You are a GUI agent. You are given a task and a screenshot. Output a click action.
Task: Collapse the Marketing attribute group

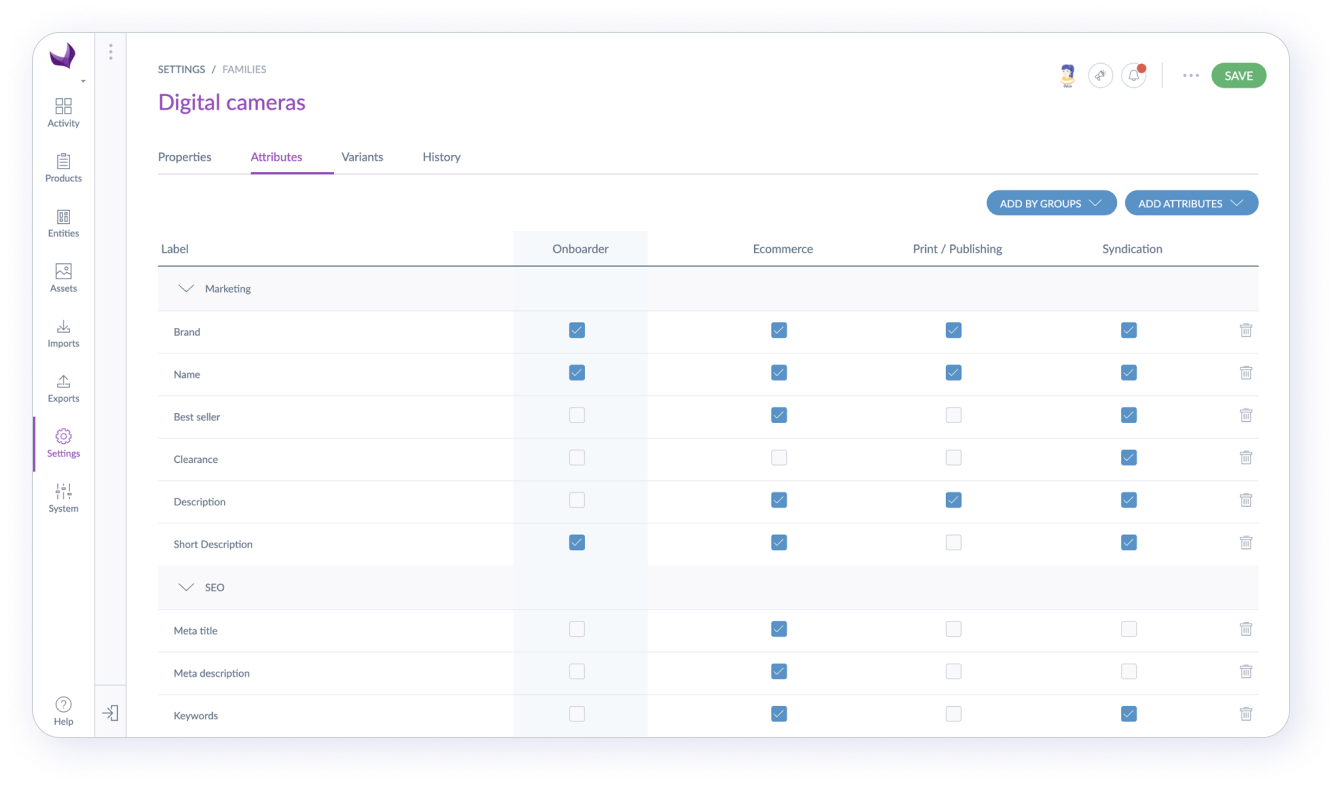tap(186, 287)
